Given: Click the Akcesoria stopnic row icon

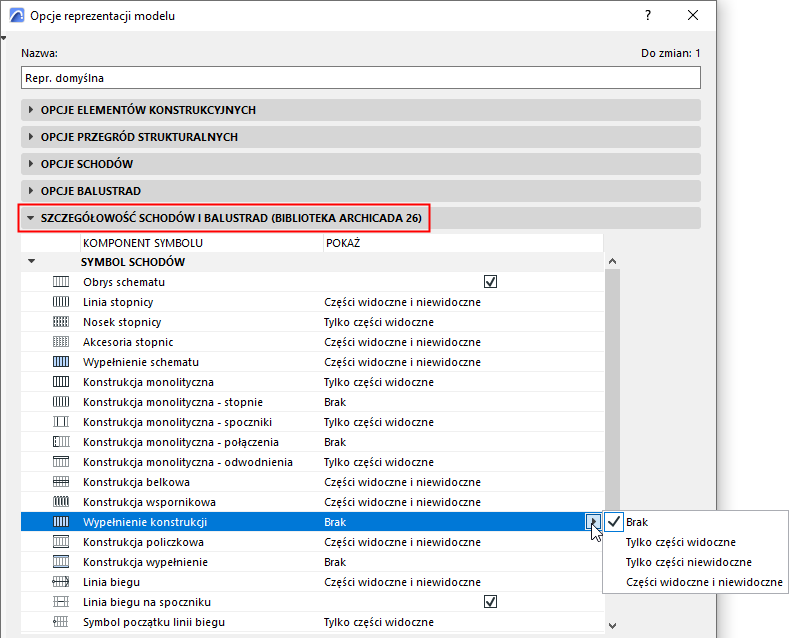Looking at the screenshot, I should click(x=61, y=342).
